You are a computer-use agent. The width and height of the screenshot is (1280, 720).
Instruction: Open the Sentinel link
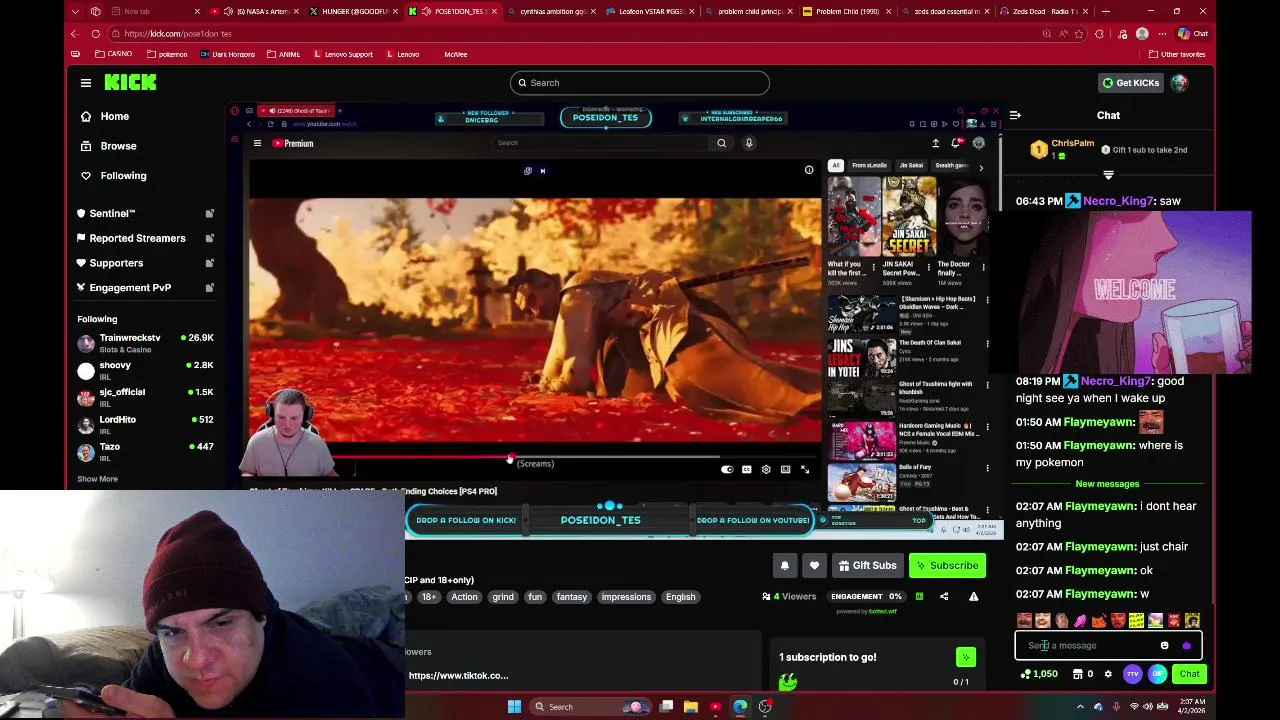(x=112, y=213)
